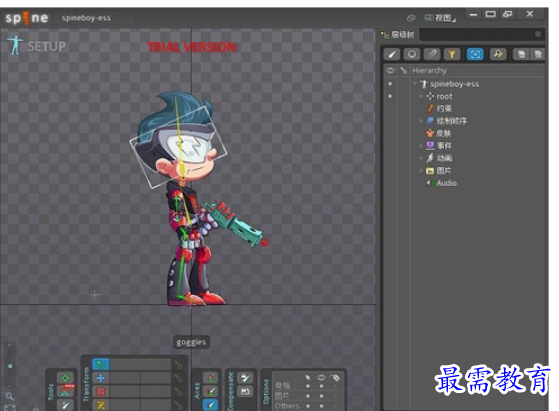559x411 pixels.
Task: Select the 事件 tree item
Action: point(439,145)
